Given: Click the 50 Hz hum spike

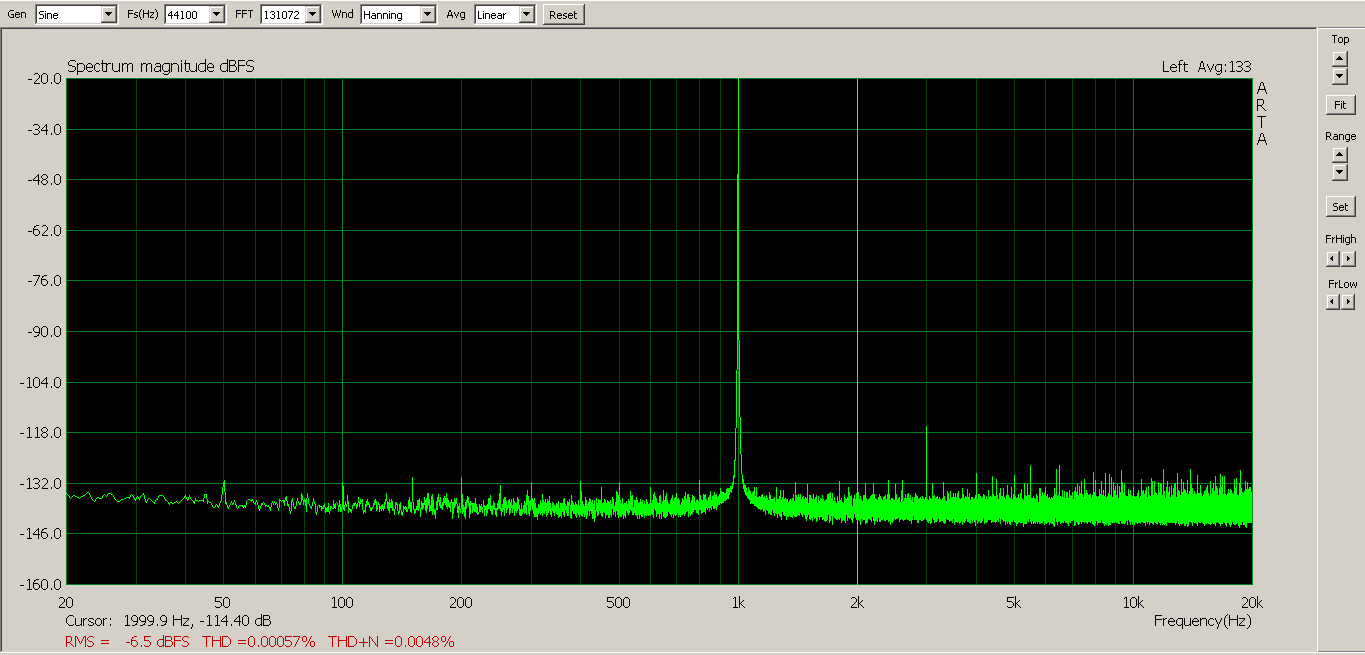Looking at the screenshot, I should point(223,488).
